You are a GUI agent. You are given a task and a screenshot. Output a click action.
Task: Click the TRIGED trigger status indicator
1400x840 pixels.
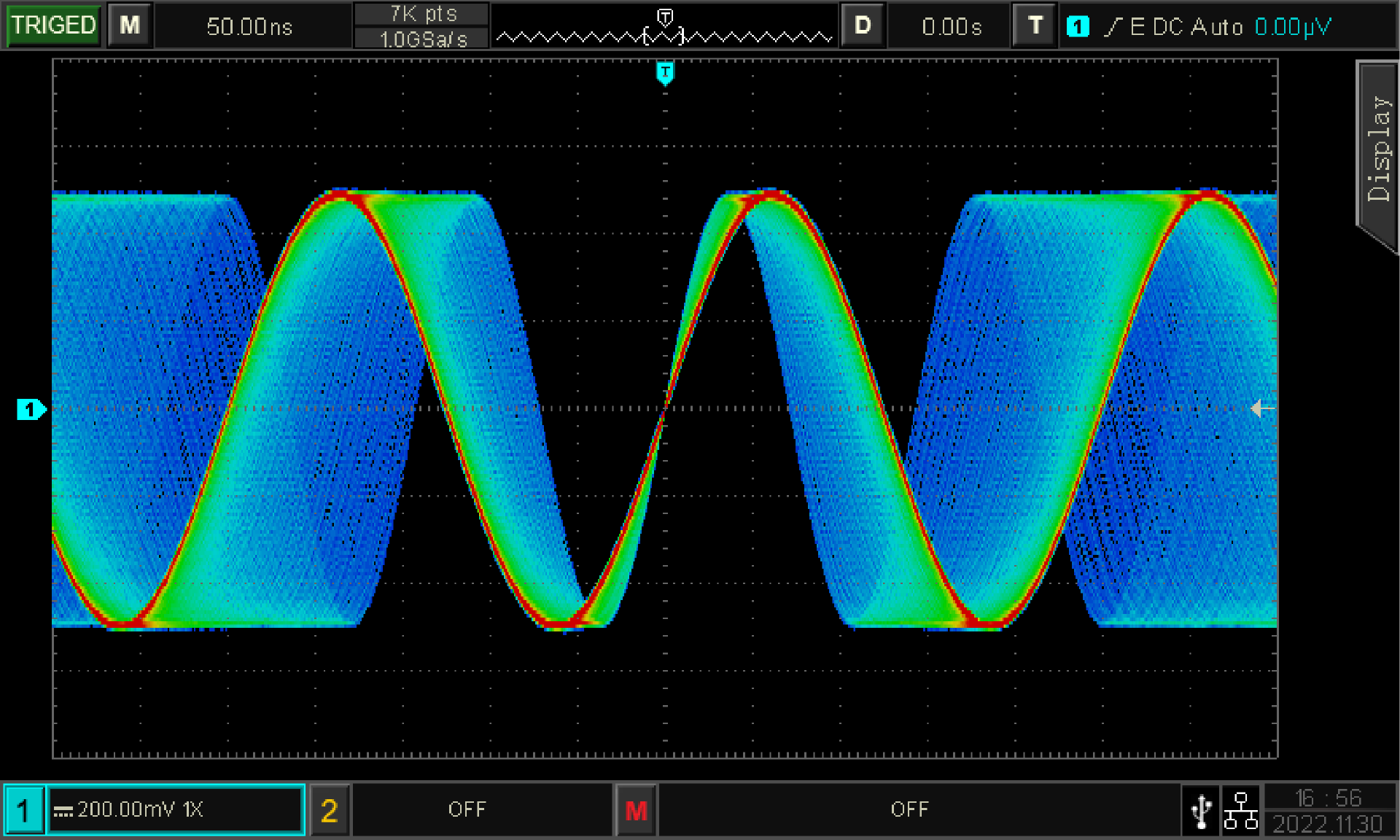[x=53, y=26]
